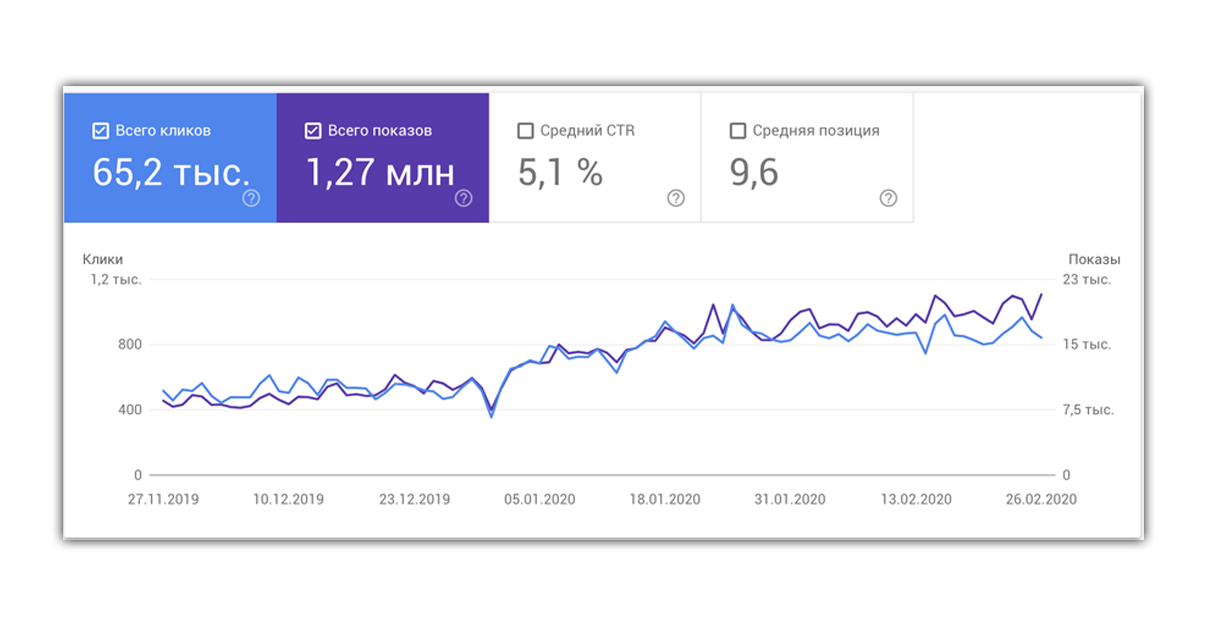Viewport: 1206px width, 625px height.
Task: Enable the Средняя позиция checkbox
Action: click(x=738, y=130)
